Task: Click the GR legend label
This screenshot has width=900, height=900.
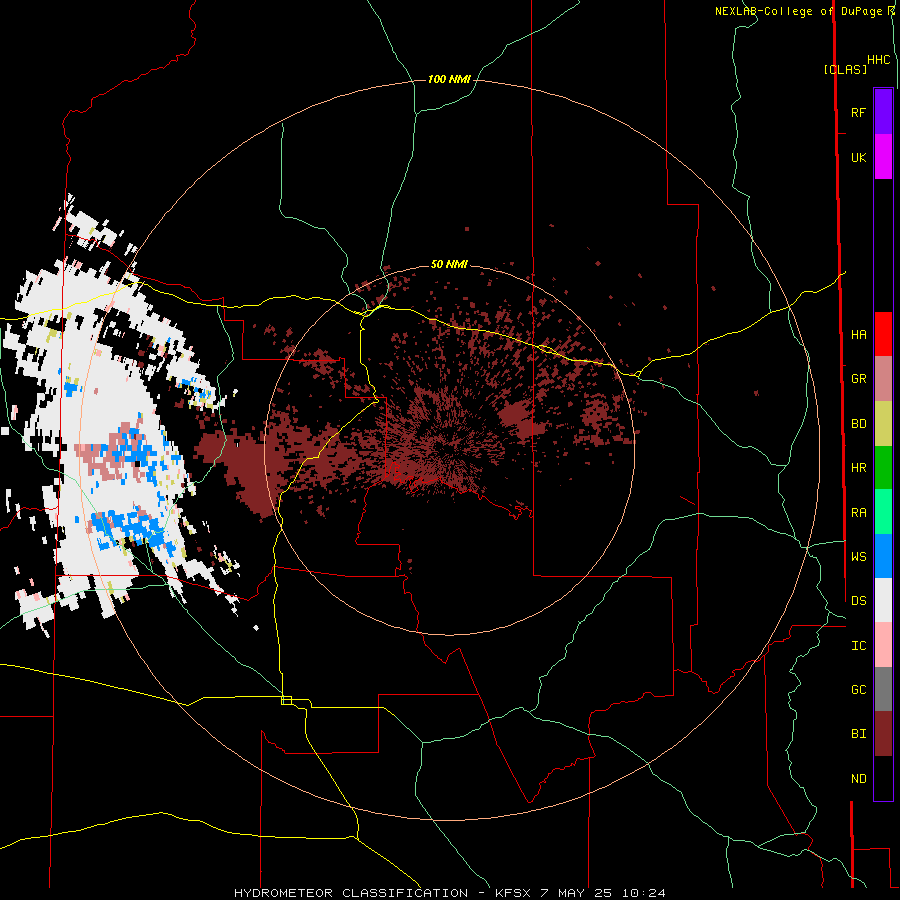Action: click(x=858, y=379)
